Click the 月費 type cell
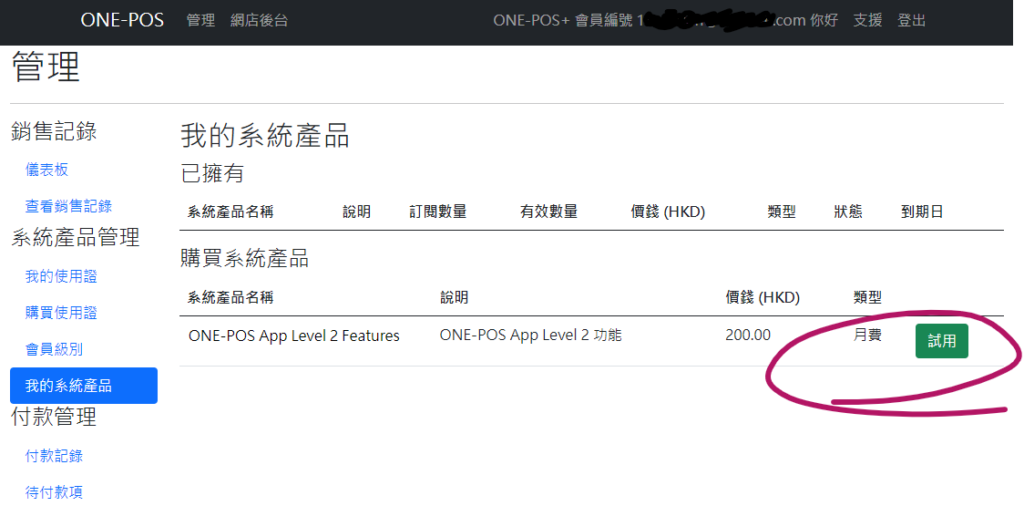 pos(867,335)
